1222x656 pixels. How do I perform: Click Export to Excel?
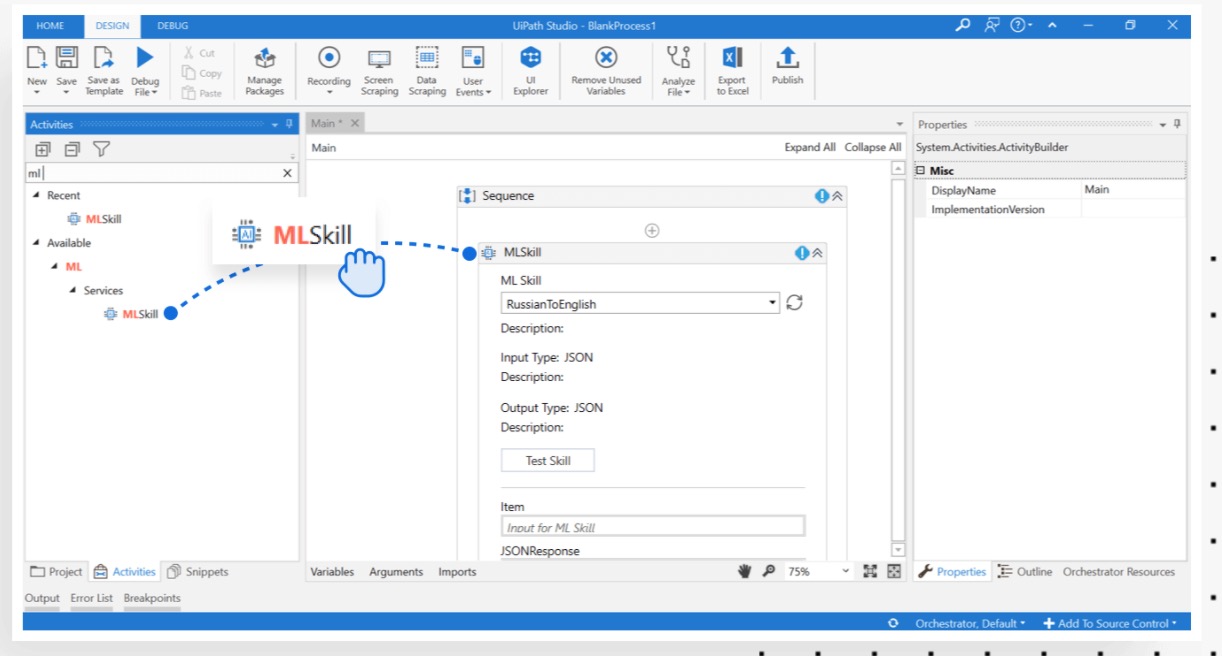tap(732, 71)
